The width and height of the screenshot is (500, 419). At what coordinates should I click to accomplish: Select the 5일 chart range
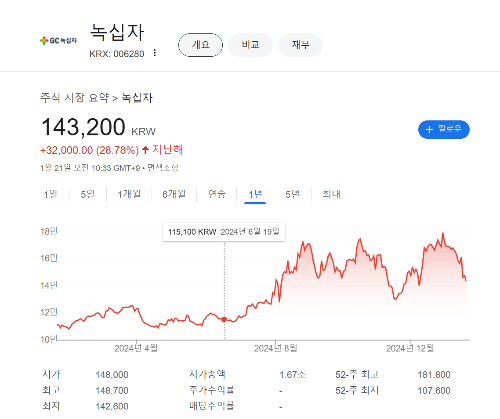88,194
